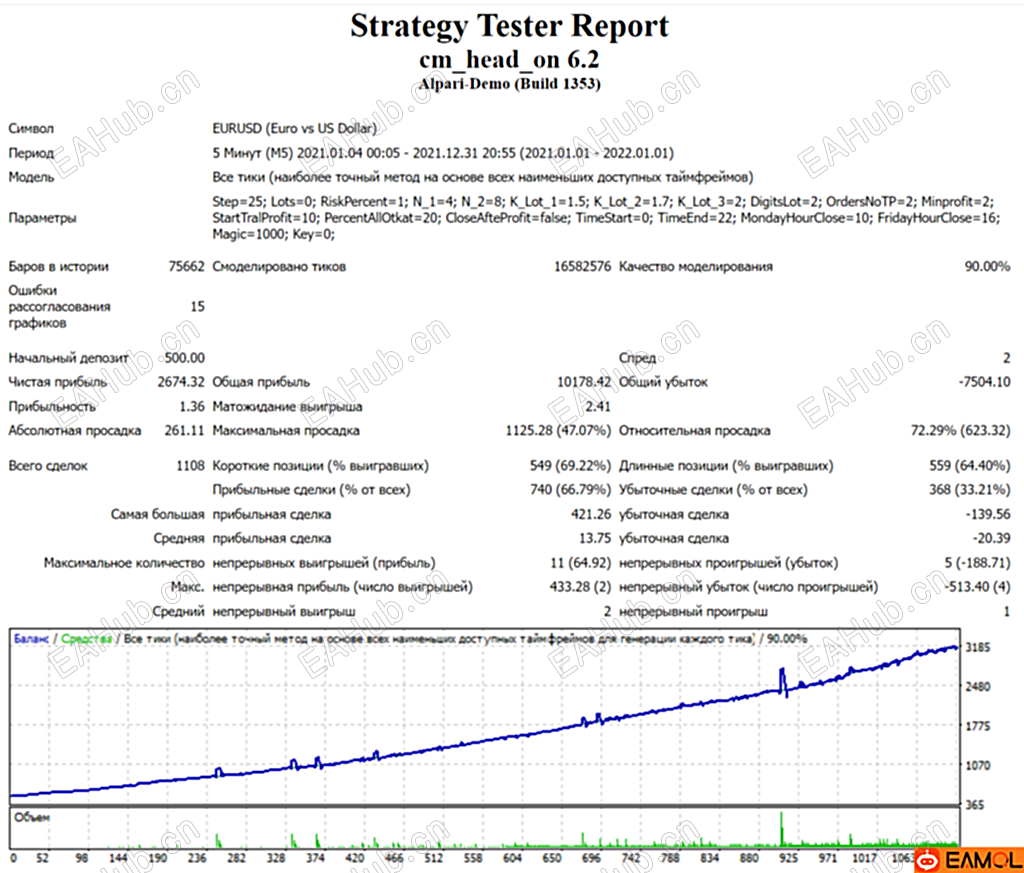Click the "Параметры" row label
This screenshot has width=1024, height=873.
[42, 218]
